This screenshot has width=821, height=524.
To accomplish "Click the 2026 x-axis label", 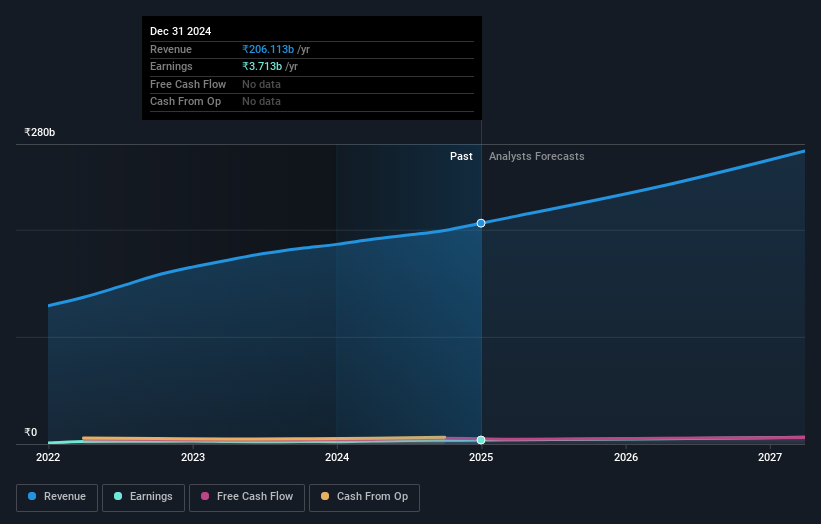I will (x=626, y=458).
